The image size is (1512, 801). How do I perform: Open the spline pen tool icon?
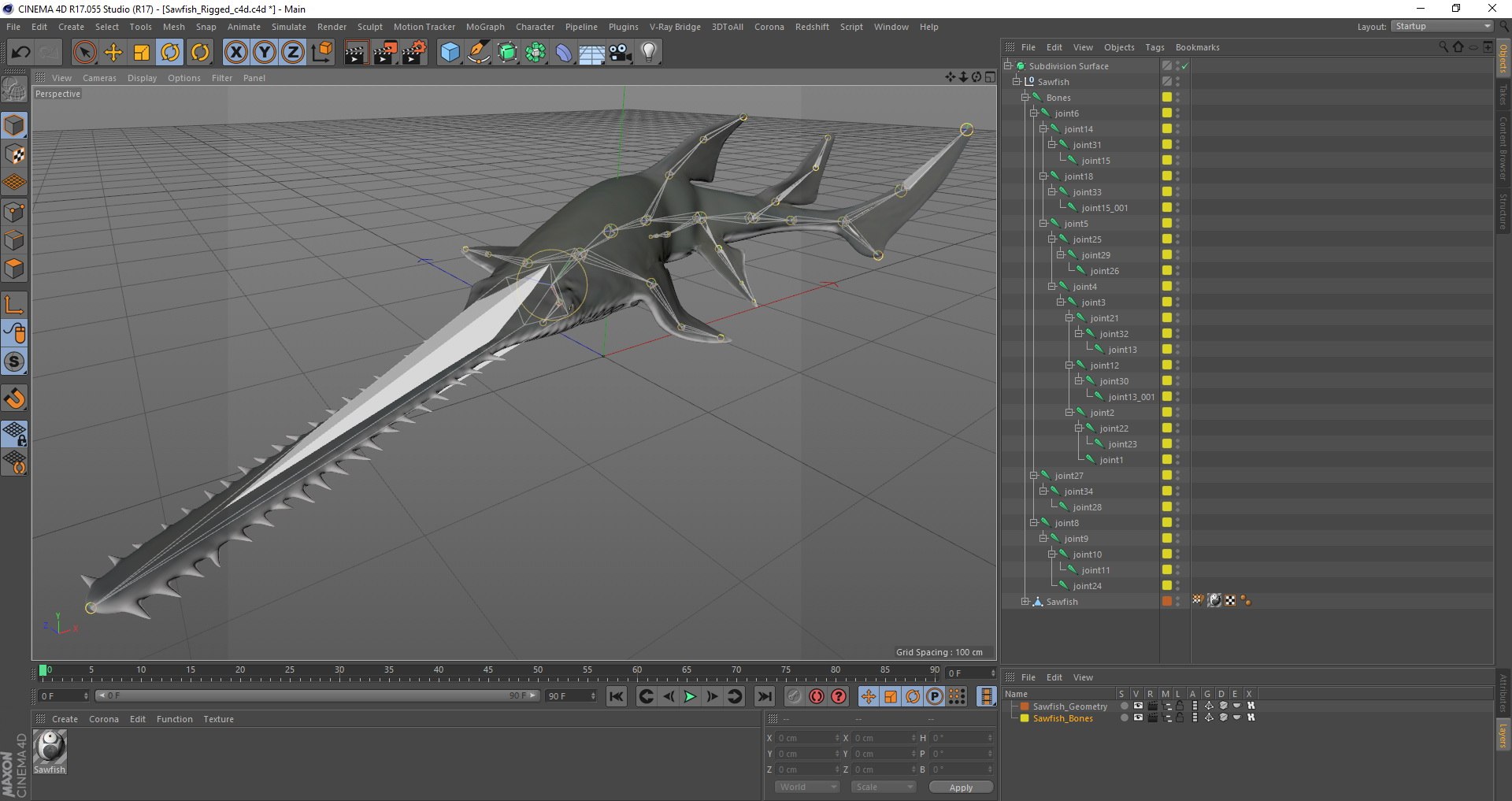(478, 53)
